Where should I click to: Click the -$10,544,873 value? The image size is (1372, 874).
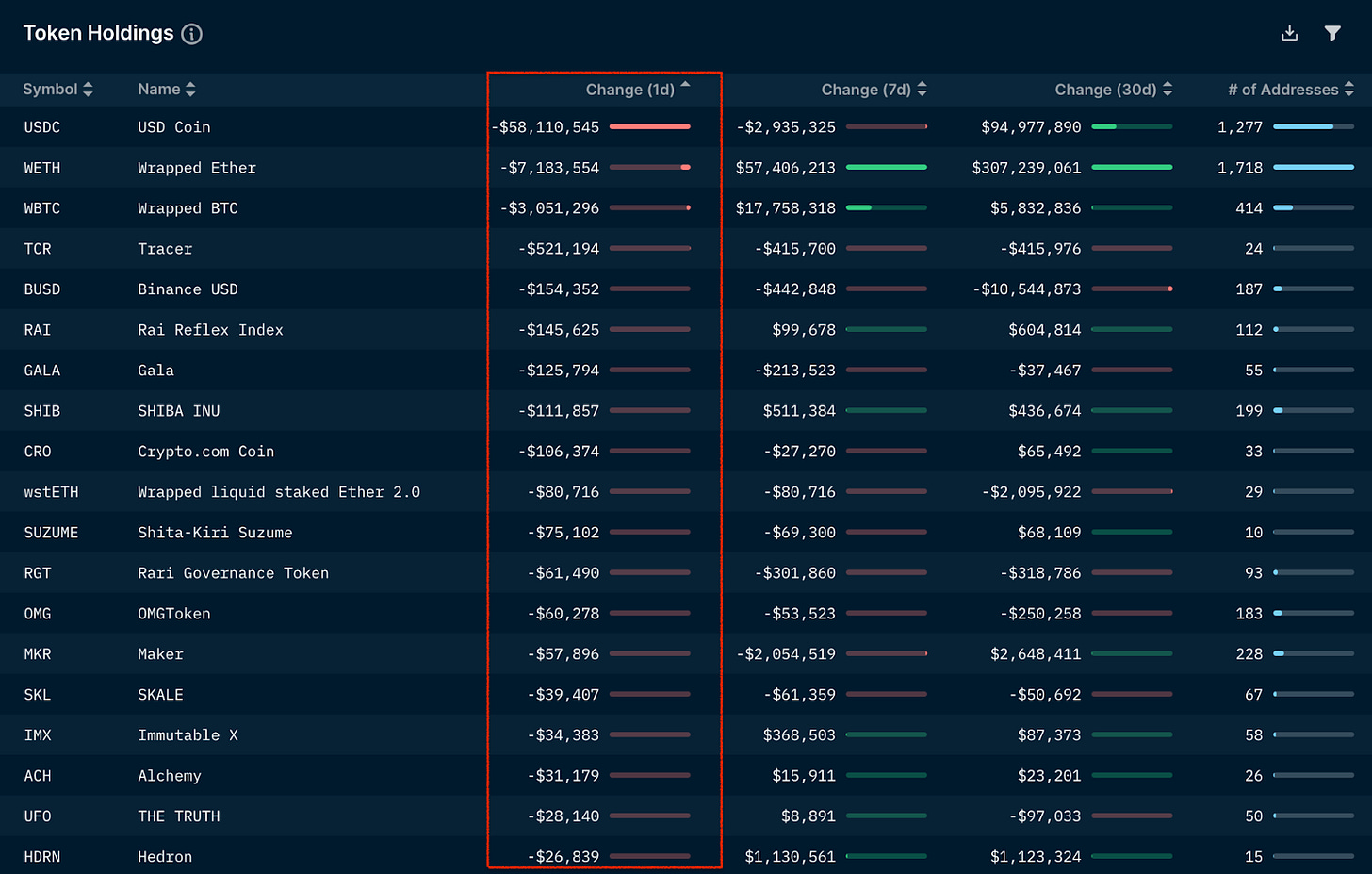tap(1026, 289)
